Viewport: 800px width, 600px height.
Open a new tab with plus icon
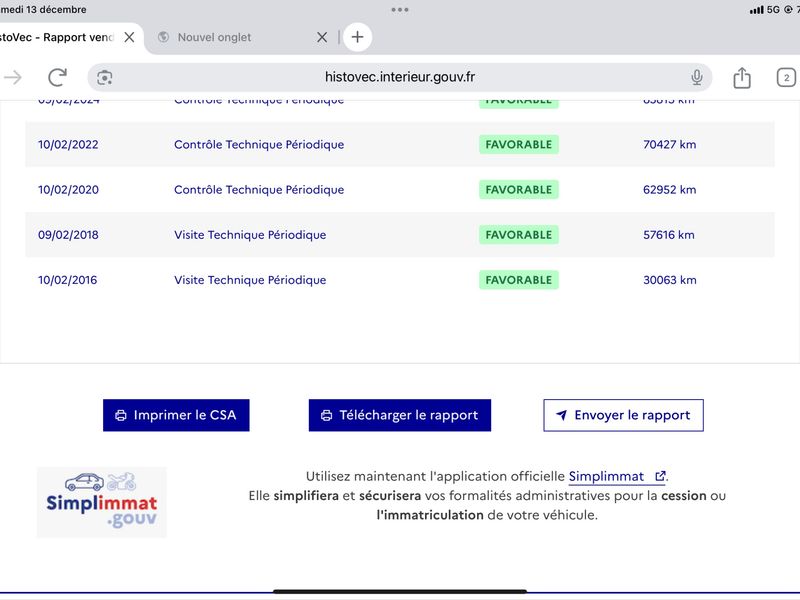tap(357, 37)
